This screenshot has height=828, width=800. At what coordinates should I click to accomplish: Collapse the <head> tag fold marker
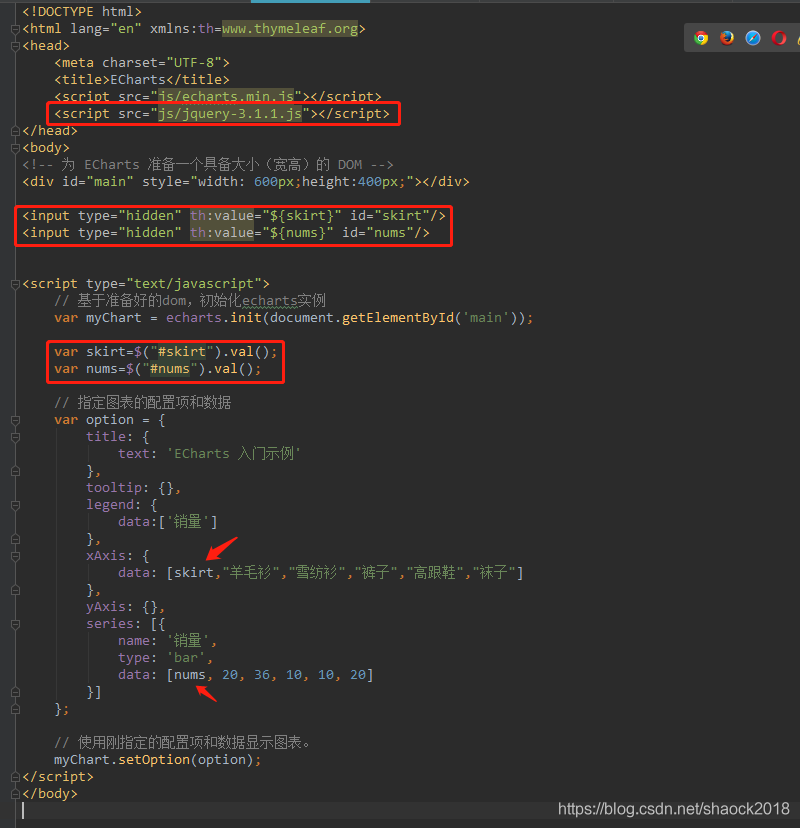pos(13,46)
